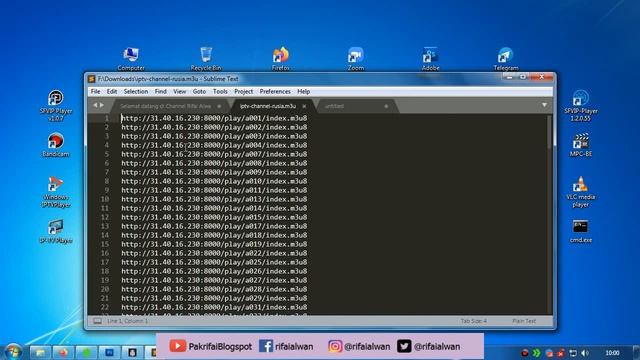
Task: Open the Photoshop taskbar icon
Action: tap(109, 352)
